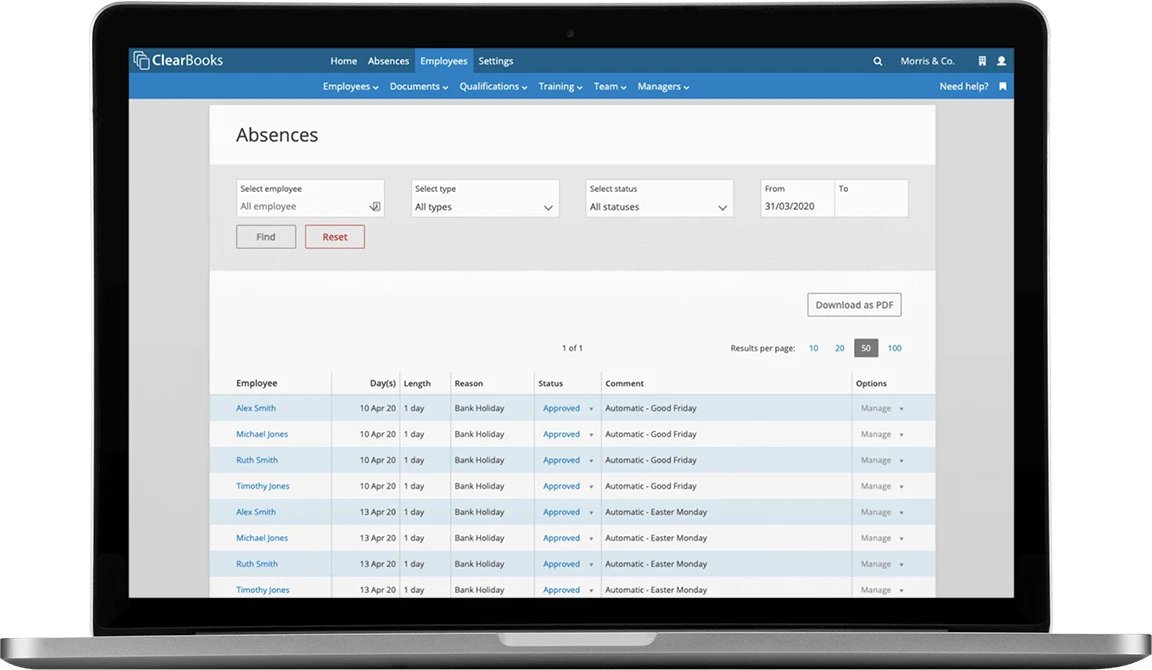Set results per page to 100
Viewport: 1152px width, 670px height.
click(x=894, y=348)
